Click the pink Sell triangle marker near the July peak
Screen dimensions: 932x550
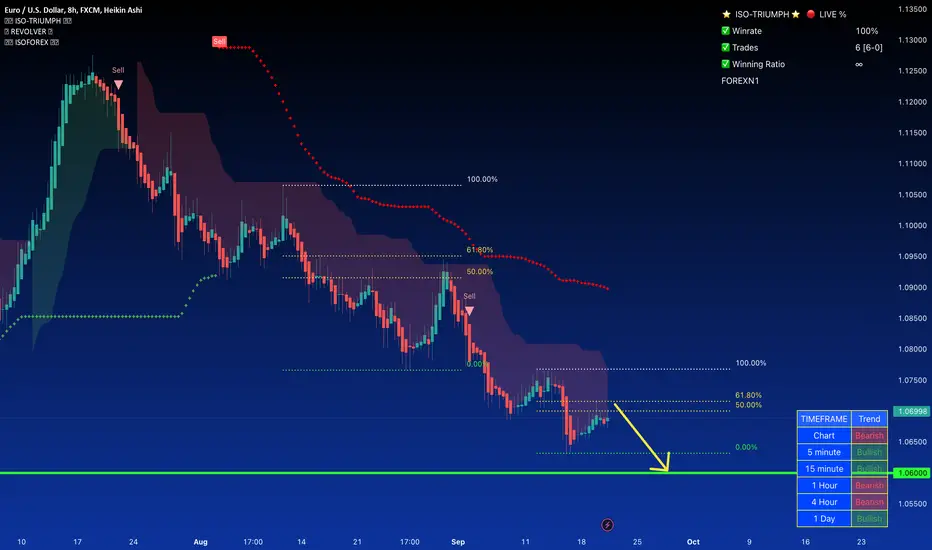[118, 85]
